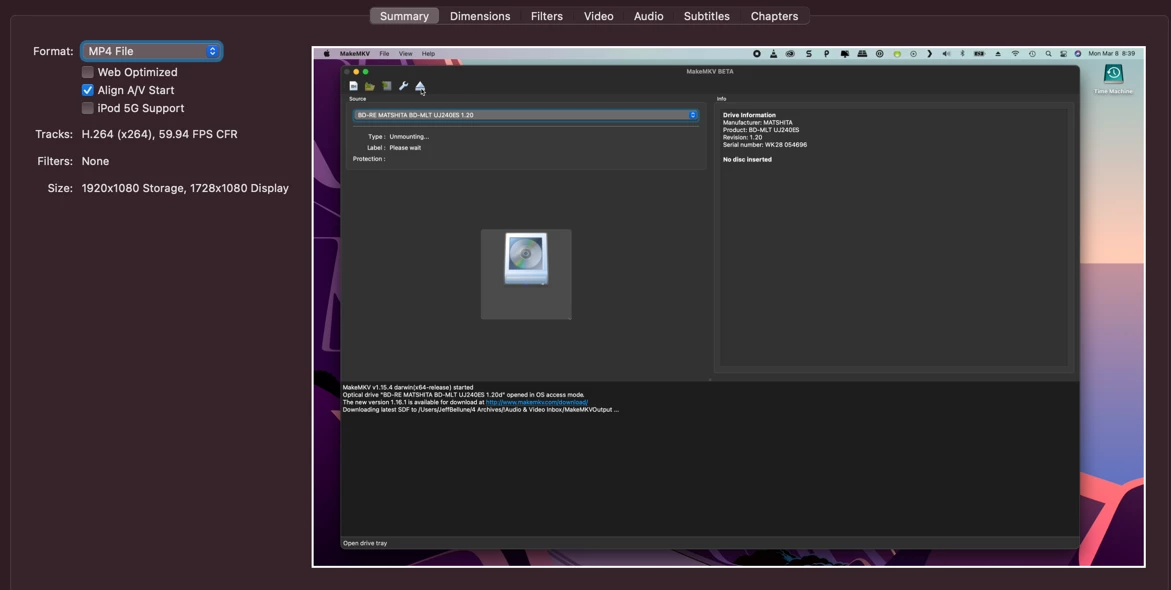Click the pause-circle menu bar icon
Viewport: 1171px width, 590px height.
tap(880, 54)
